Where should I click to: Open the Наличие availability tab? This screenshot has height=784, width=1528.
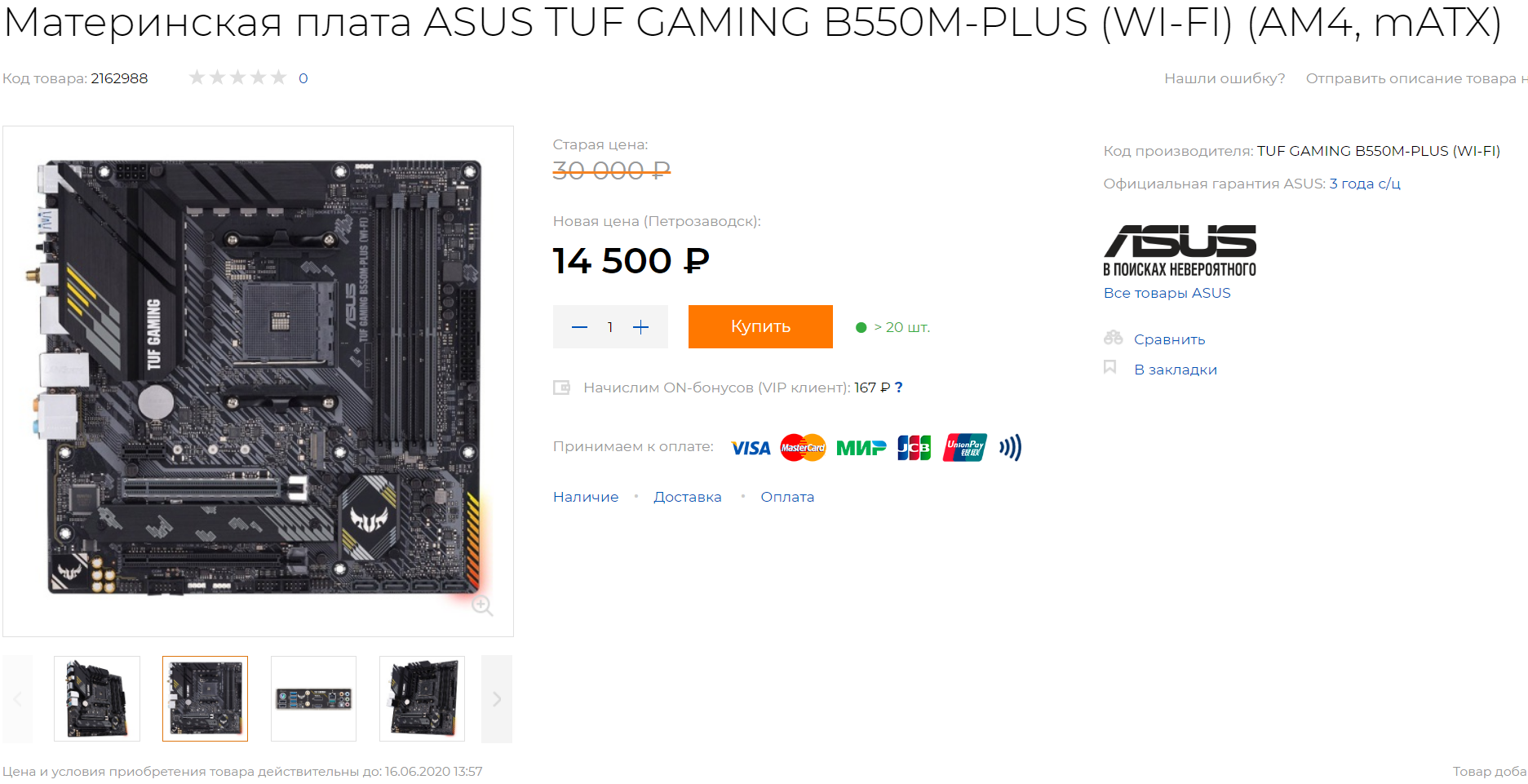pyautogui.click(x=586, y=497)
